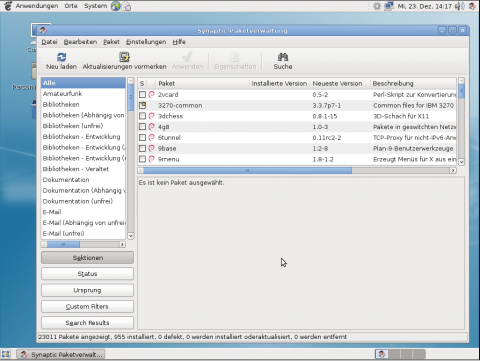Toggle status checkbox for 9menu

142,159
